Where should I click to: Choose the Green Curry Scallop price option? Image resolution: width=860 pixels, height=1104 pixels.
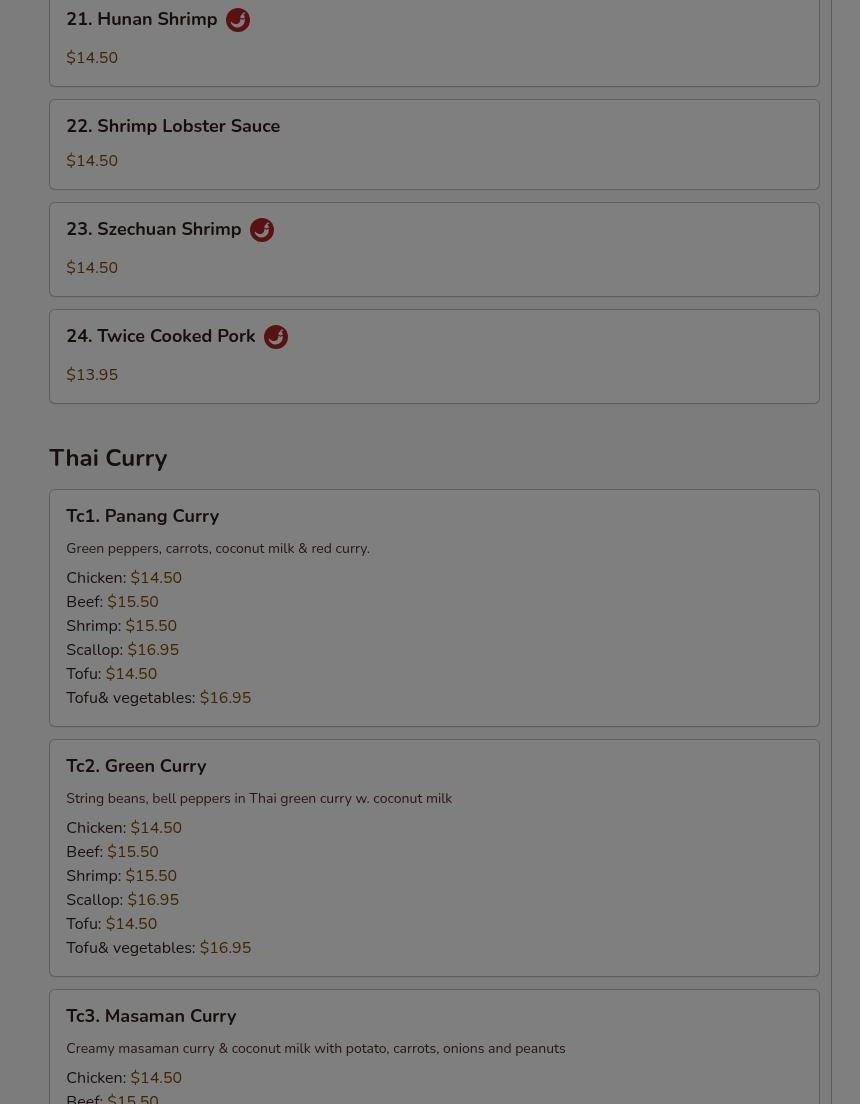click(x=123, y=899)
